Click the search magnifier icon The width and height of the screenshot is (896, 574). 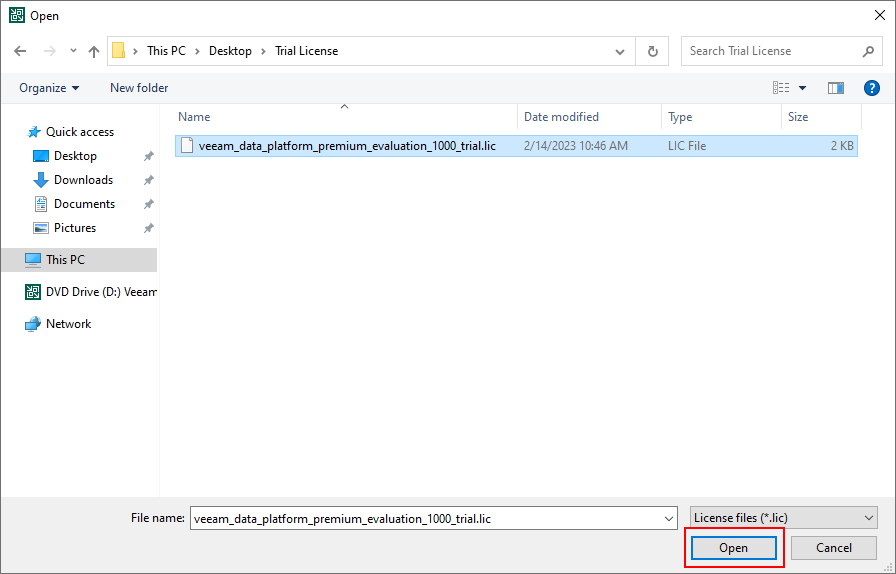[x=868, y=51]
